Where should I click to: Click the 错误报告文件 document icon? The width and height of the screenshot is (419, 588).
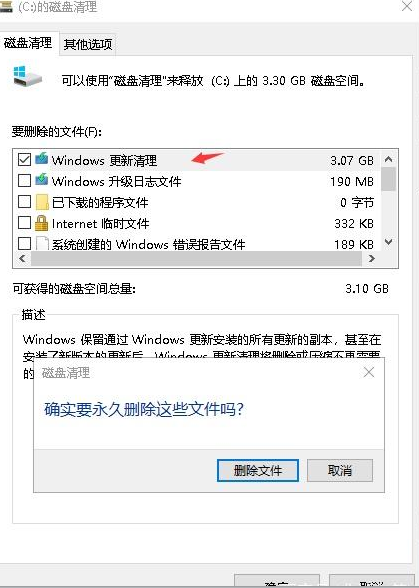coord(42,244)
